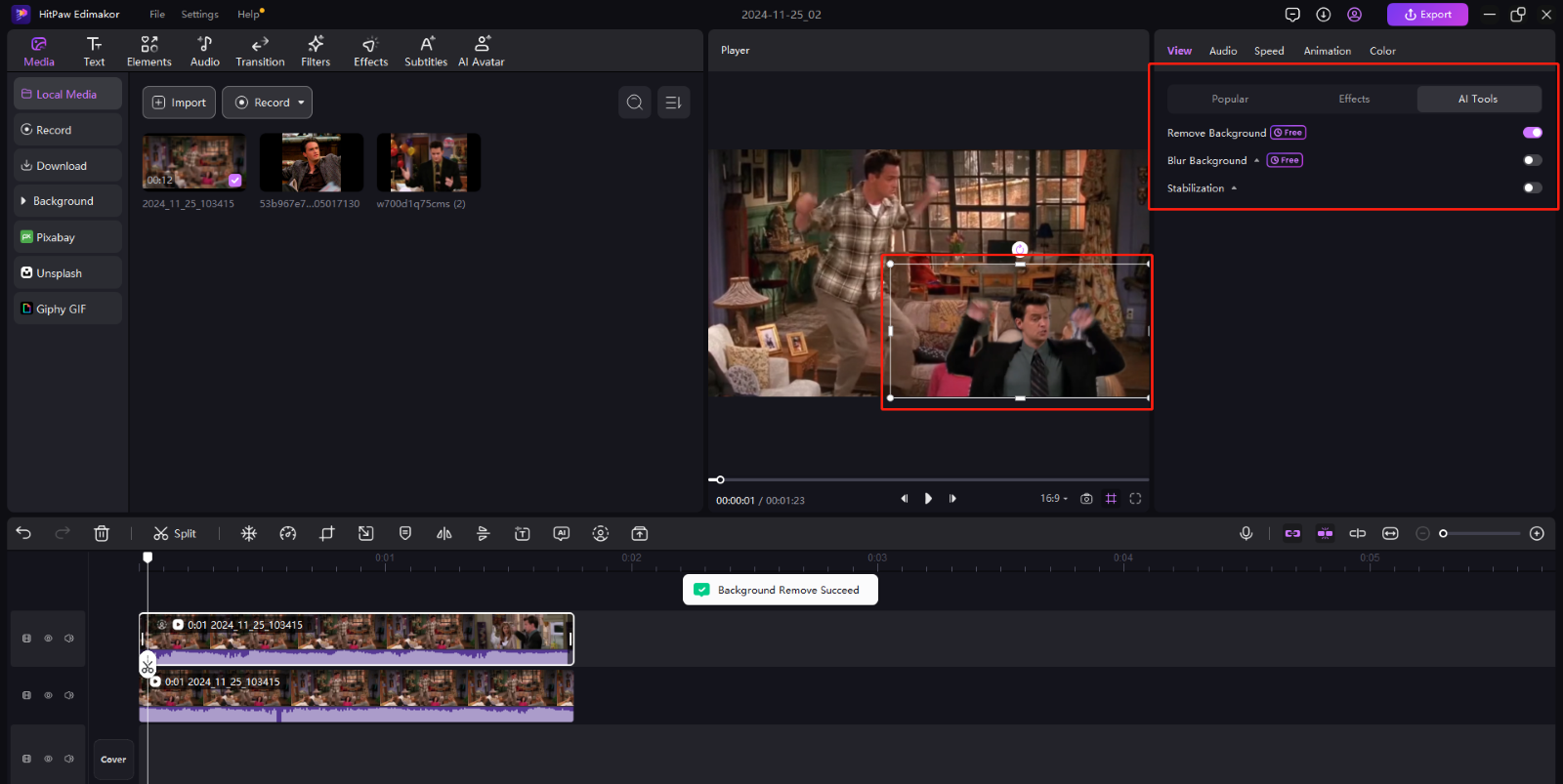Click the timeline zoom slider handle
Image resolution: width=1563 pixels, height=784 pixels.
pyautogui.click(x=1443, y=533)
